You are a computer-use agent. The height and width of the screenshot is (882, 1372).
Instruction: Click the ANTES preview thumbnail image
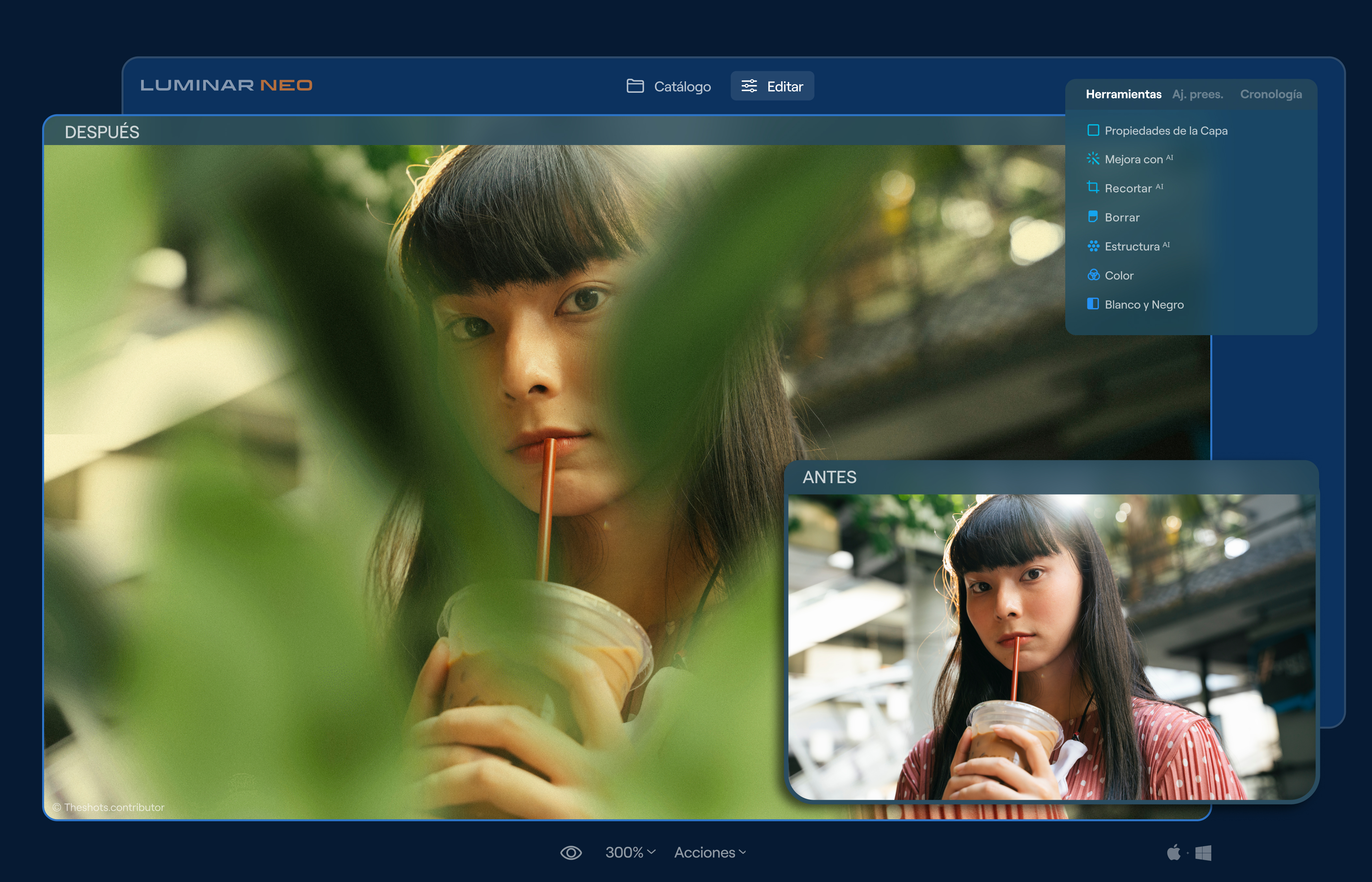pos(1052,646)
